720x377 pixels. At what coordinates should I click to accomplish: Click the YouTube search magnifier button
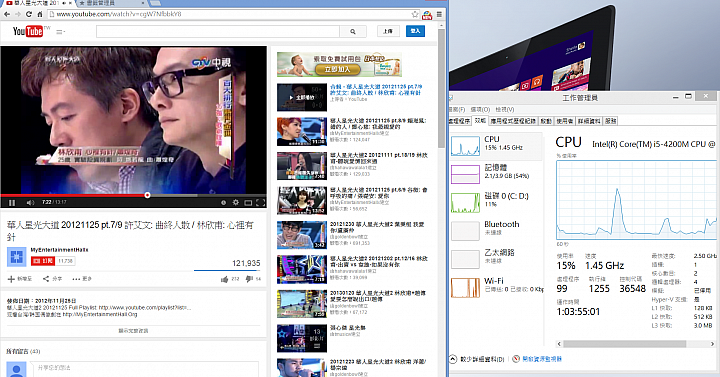tap(353, 31)
